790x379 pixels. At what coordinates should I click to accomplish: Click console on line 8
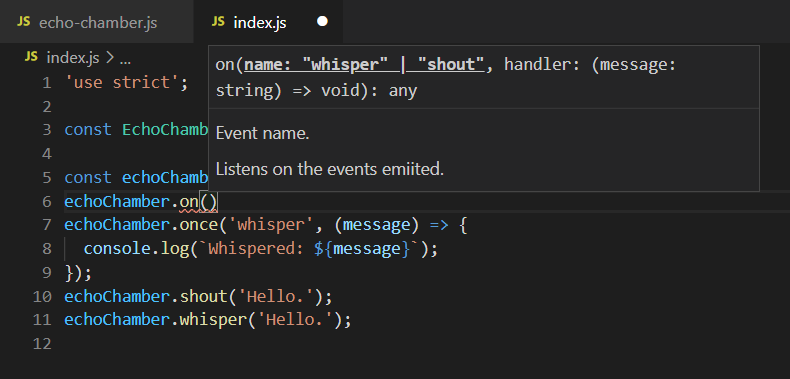click(x=117, y=249)
